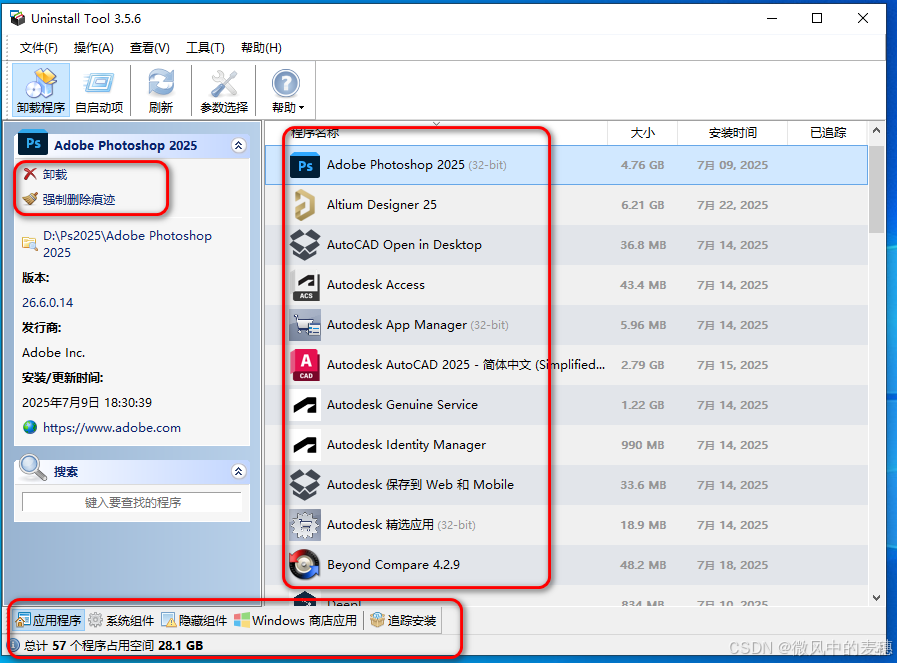Click 强制删除痕迹 force removal link
Image resolution: width=897 pixels, height=663 pixels.
pyautogui.click(x=79, y=199)
